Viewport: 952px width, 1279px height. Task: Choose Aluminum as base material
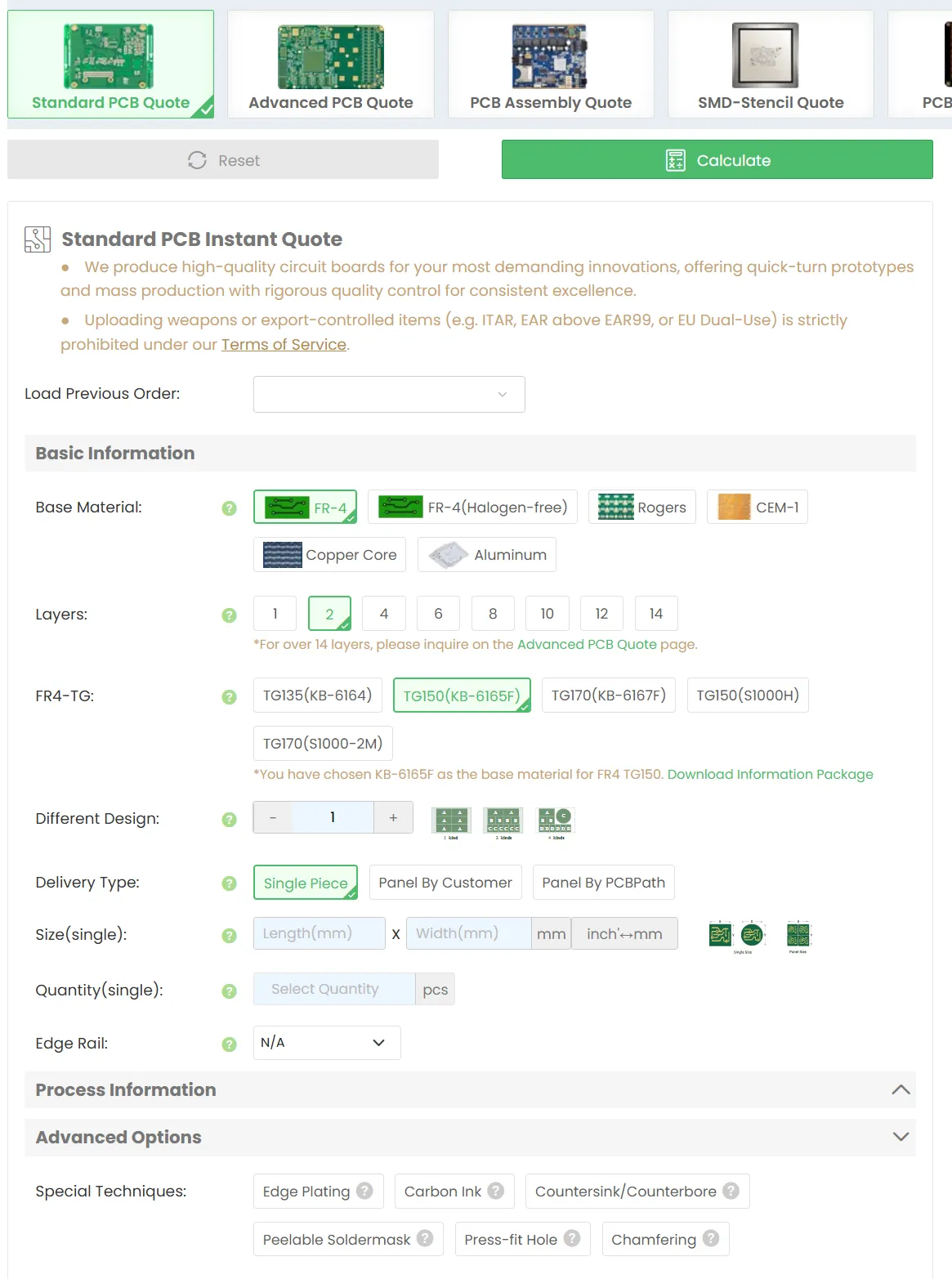point(487,555)
